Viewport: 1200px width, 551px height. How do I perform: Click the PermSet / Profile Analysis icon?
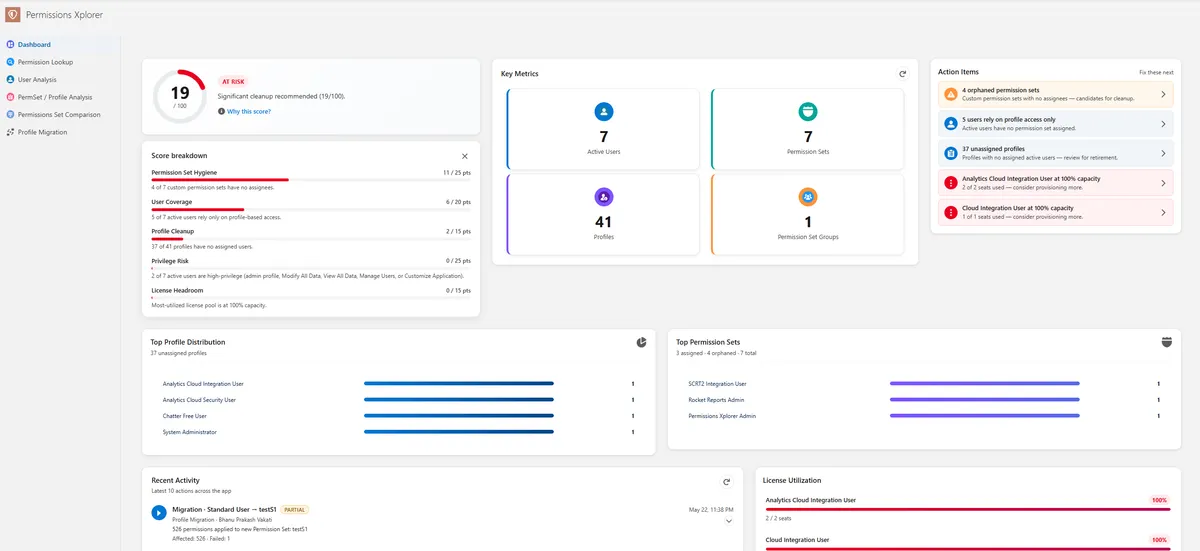10,97
